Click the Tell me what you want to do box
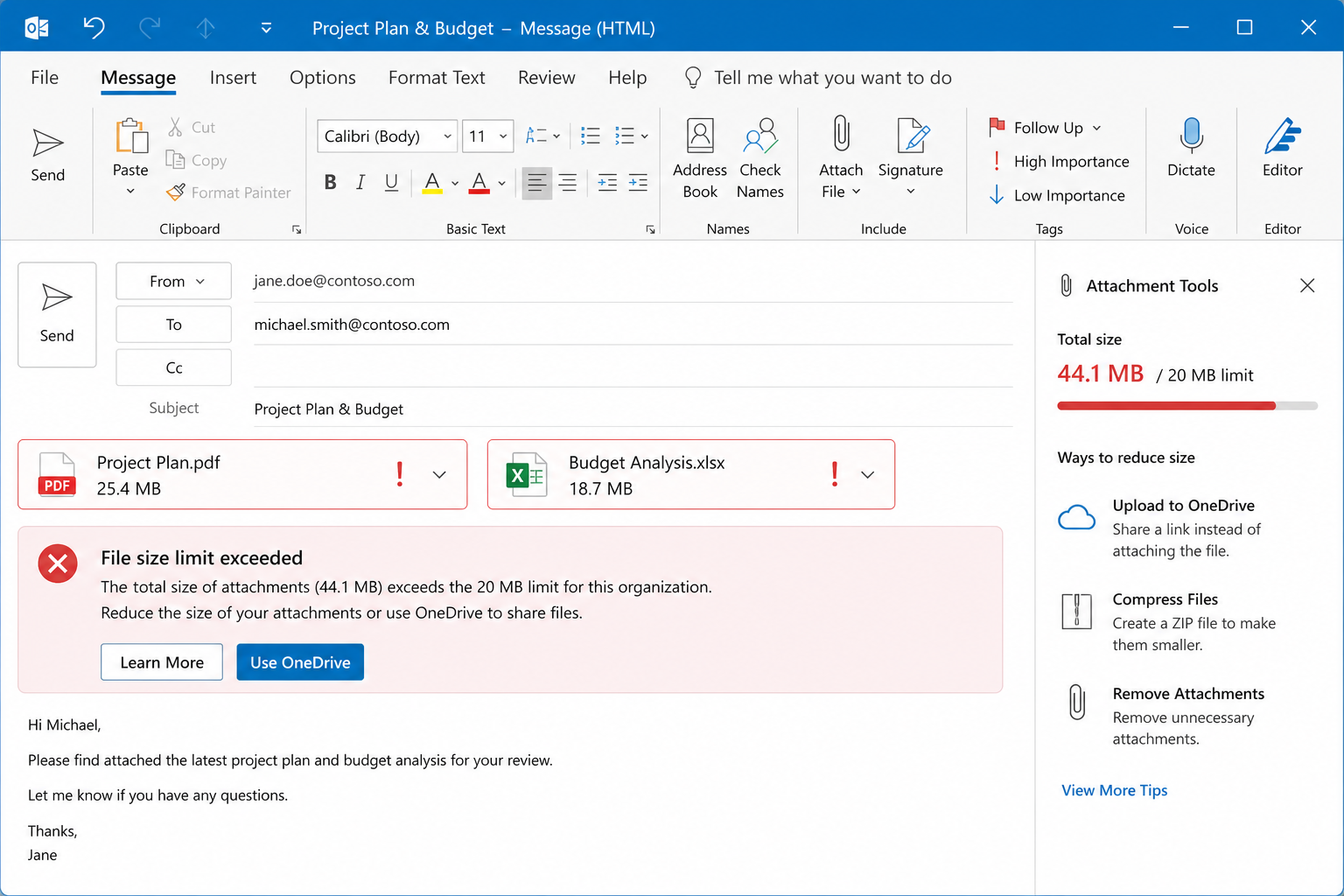 (832, 78)
